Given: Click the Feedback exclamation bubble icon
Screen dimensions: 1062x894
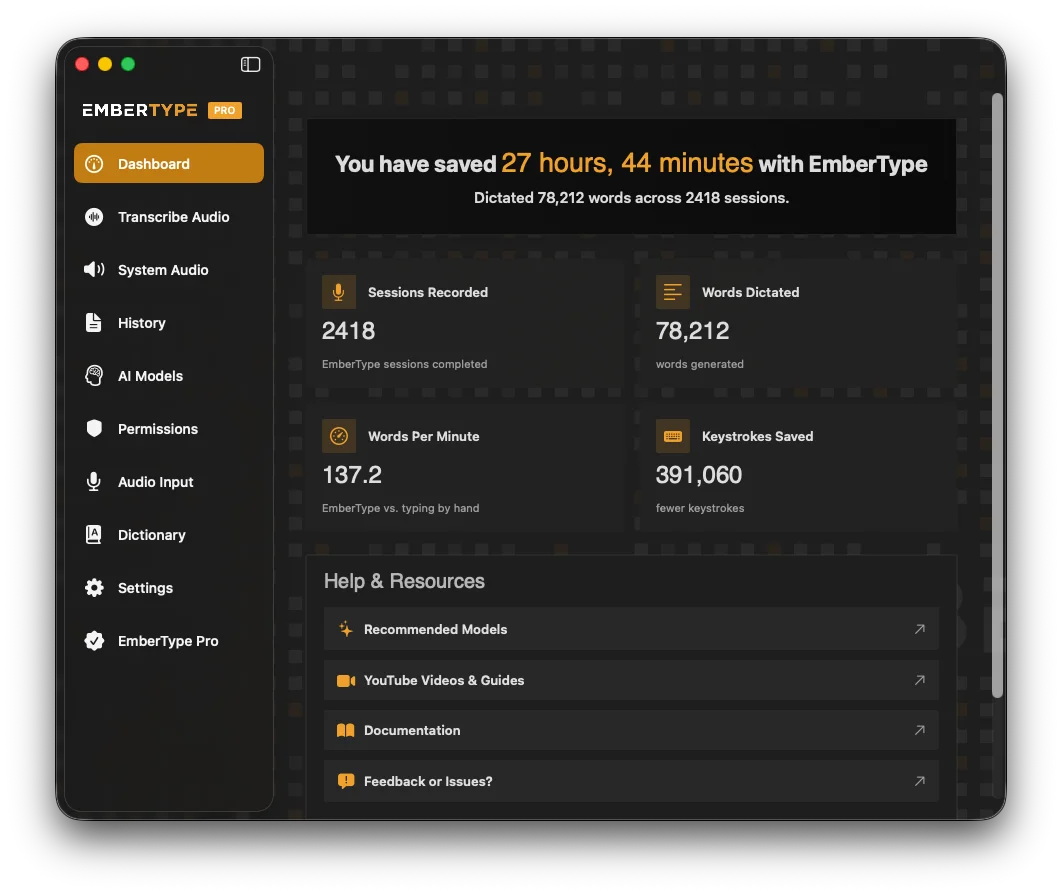Looking at the screenshot, I should tap(346, 781).
